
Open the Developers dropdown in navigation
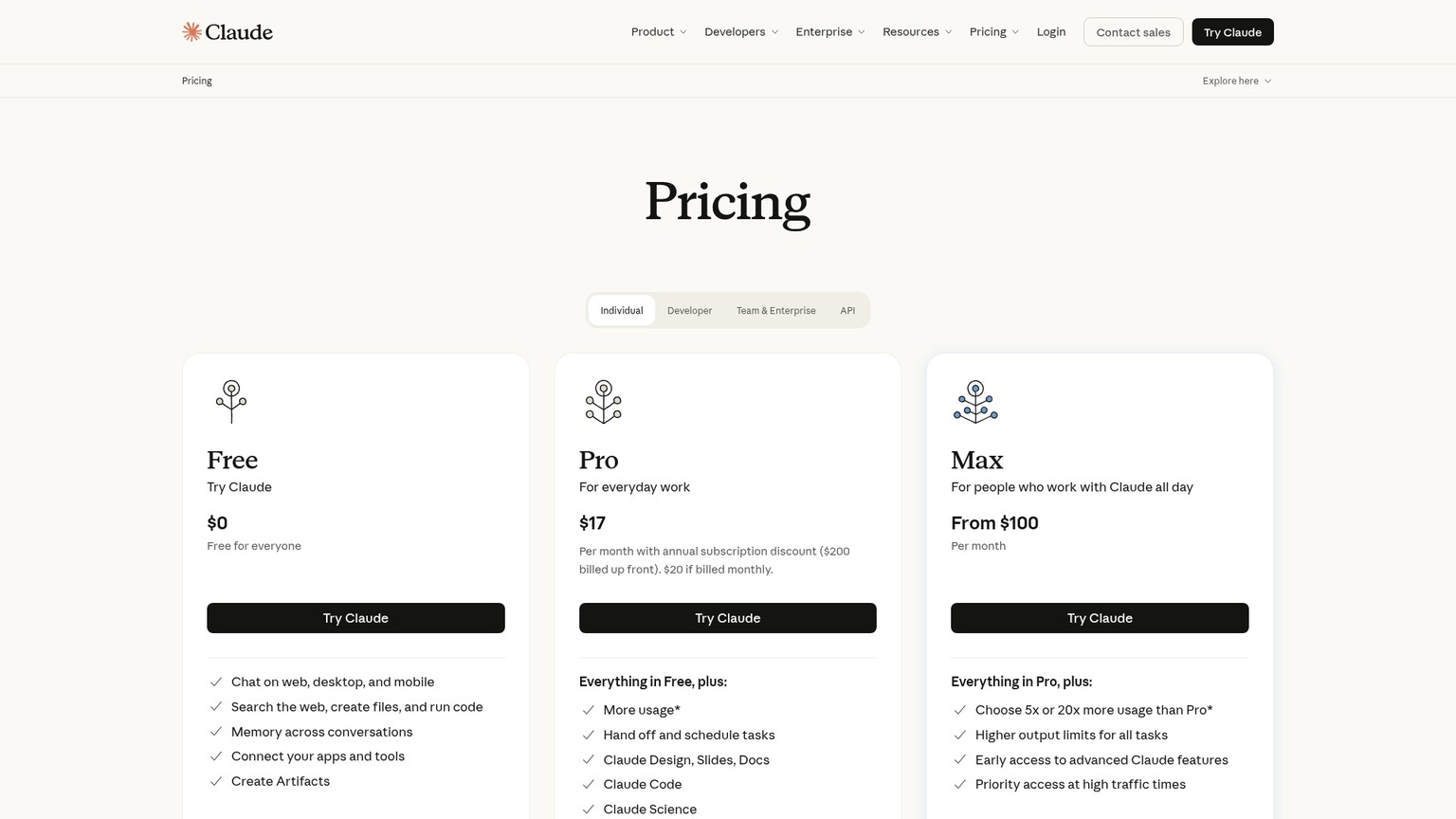[x=741, y=32]
